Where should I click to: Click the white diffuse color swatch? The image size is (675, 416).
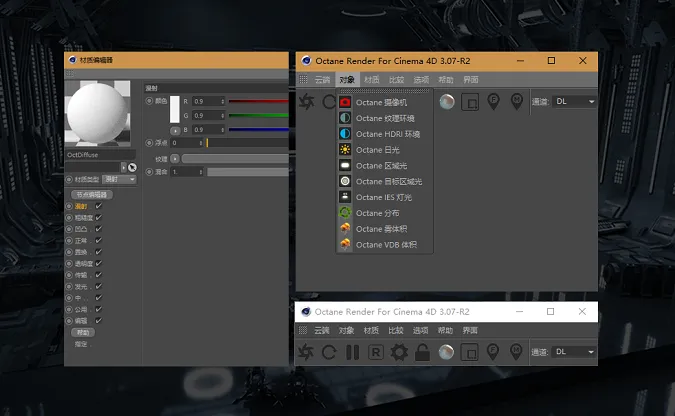pyautogui.click(x=175, y=109)
